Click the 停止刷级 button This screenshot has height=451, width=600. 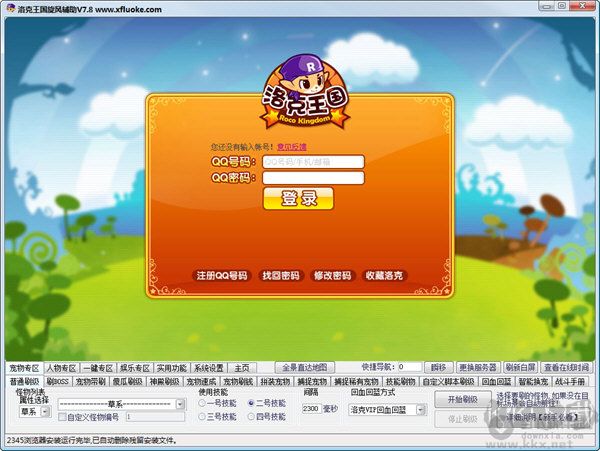(463, 419)
